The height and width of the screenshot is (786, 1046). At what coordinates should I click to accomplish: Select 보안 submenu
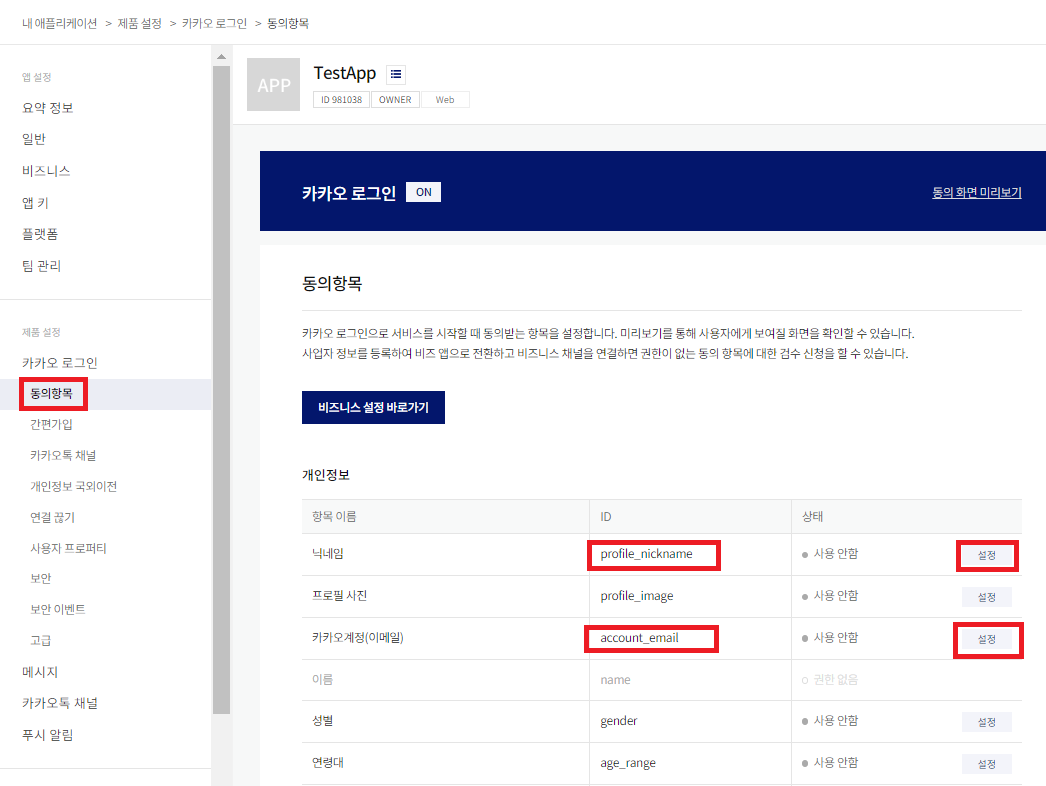[41, 578]
